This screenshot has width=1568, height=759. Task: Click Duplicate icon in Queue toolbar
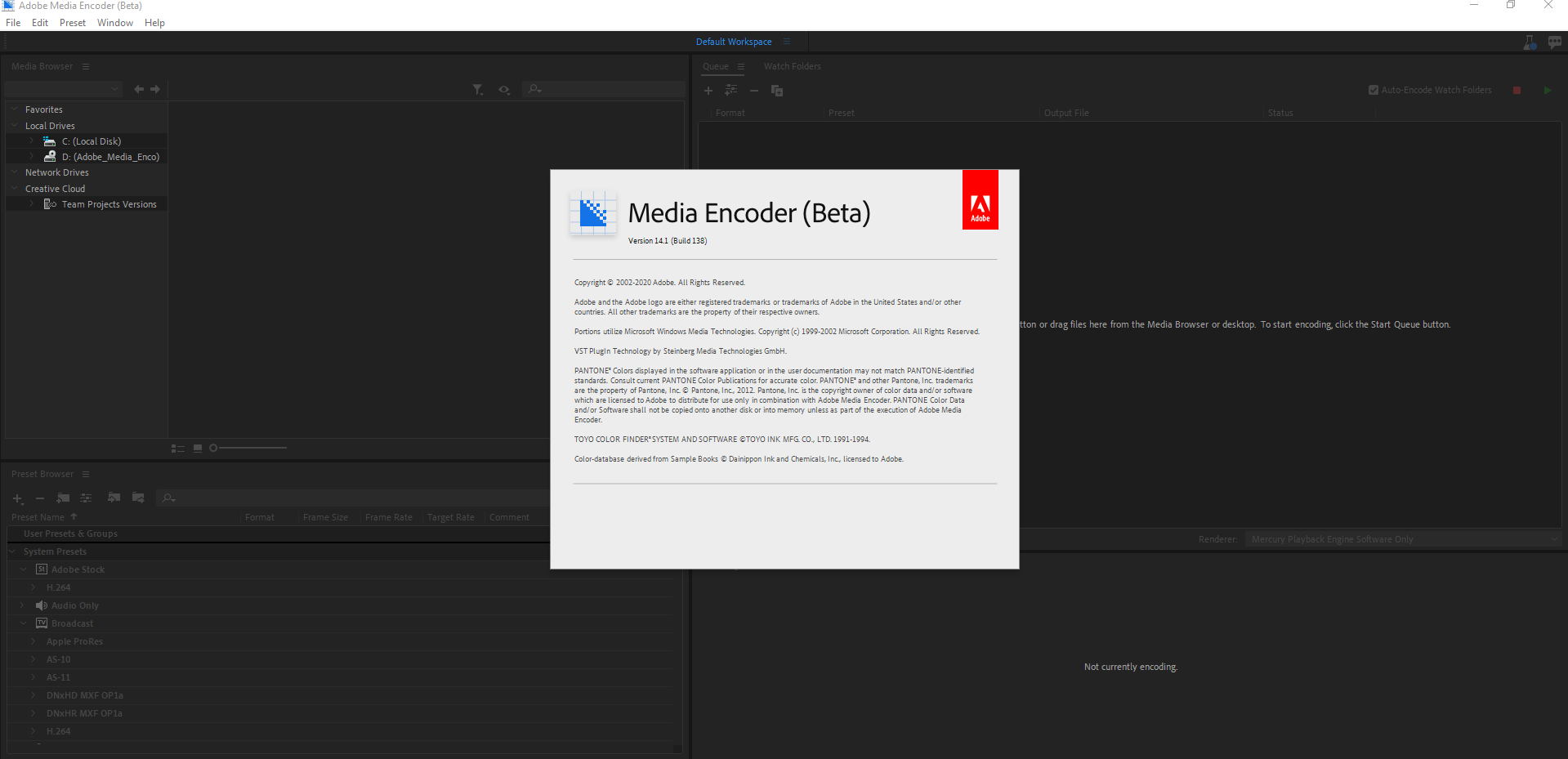pyautogui.click(x=777, y=91)
